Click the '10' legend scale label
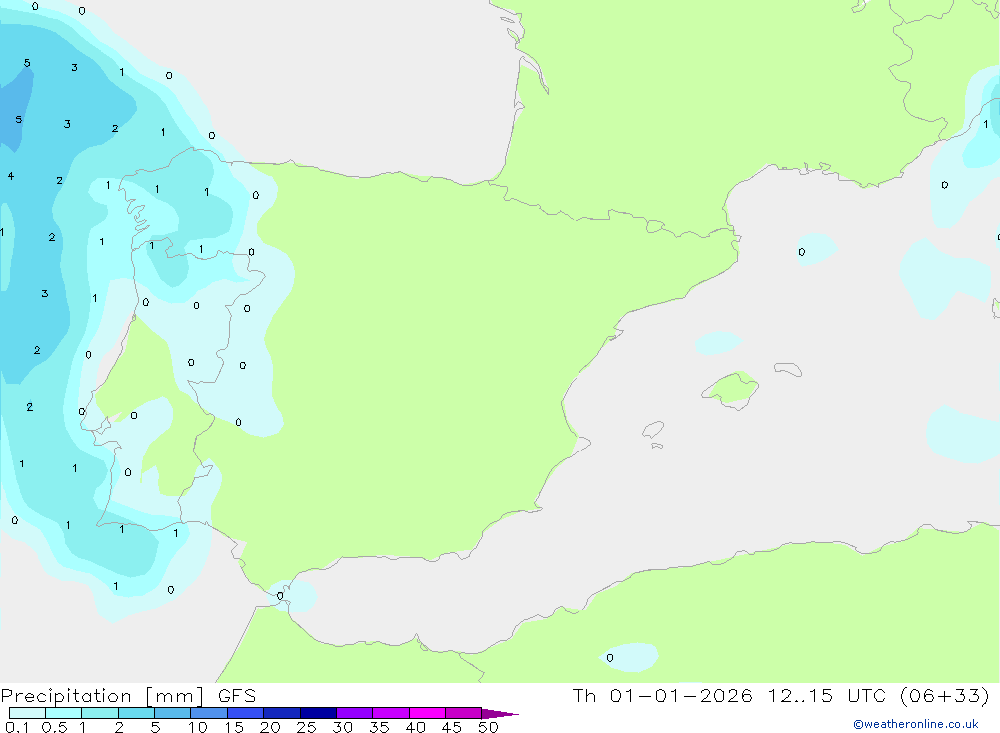This screenshot has width=1000, height=733. (x=197, y=727)
